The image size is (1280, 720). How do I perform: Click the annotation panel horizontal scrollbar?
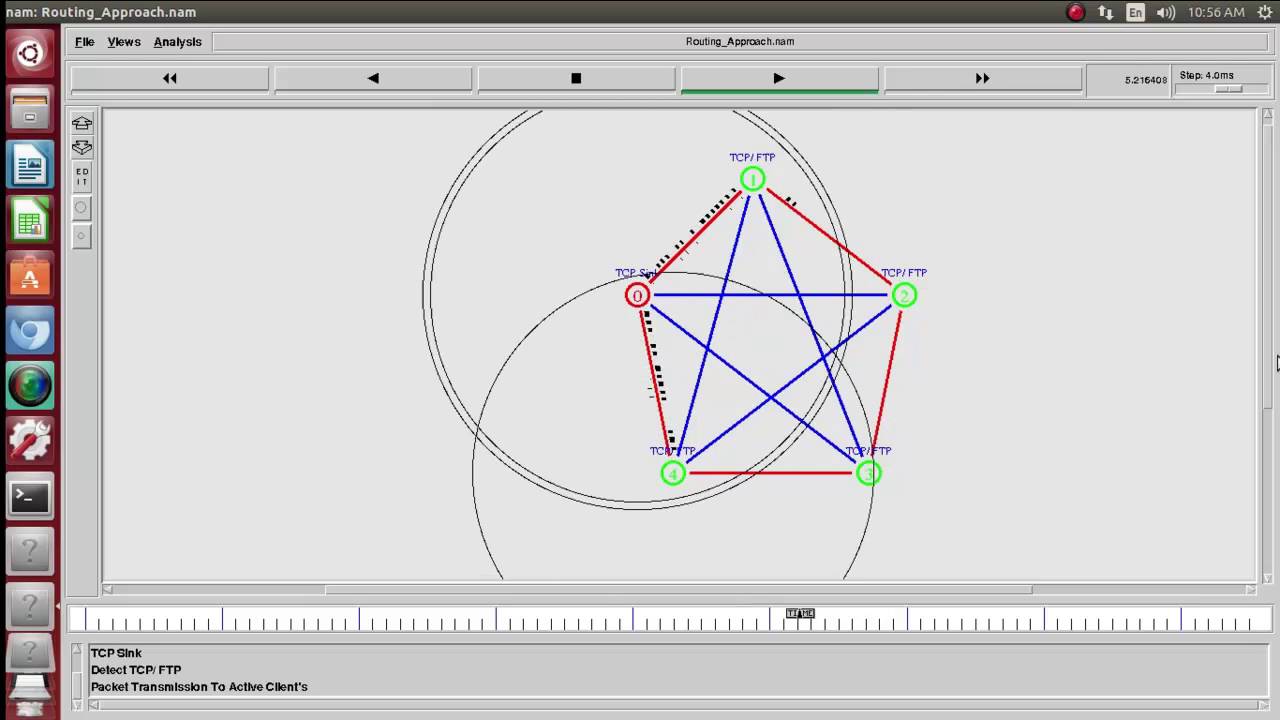click(x=680, y=705)
